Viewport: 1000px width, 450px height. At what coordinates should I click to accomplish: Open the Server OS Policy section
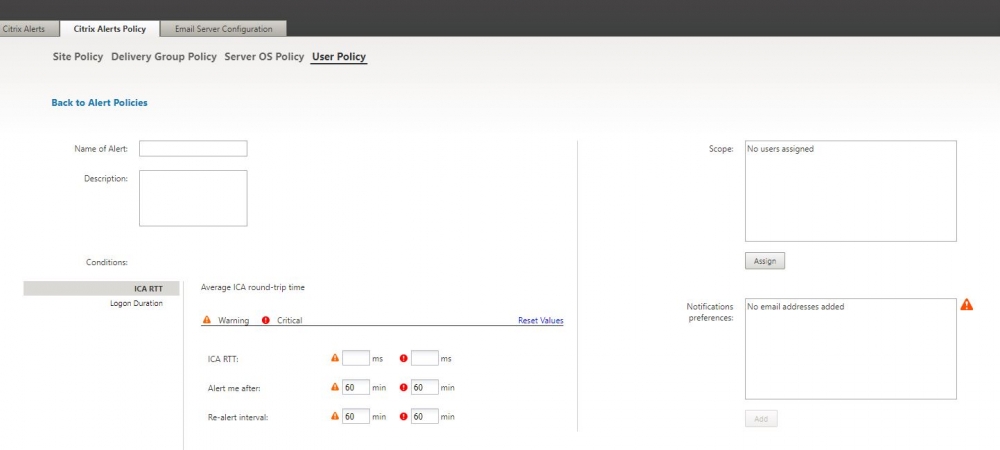(x=264, y=57)
